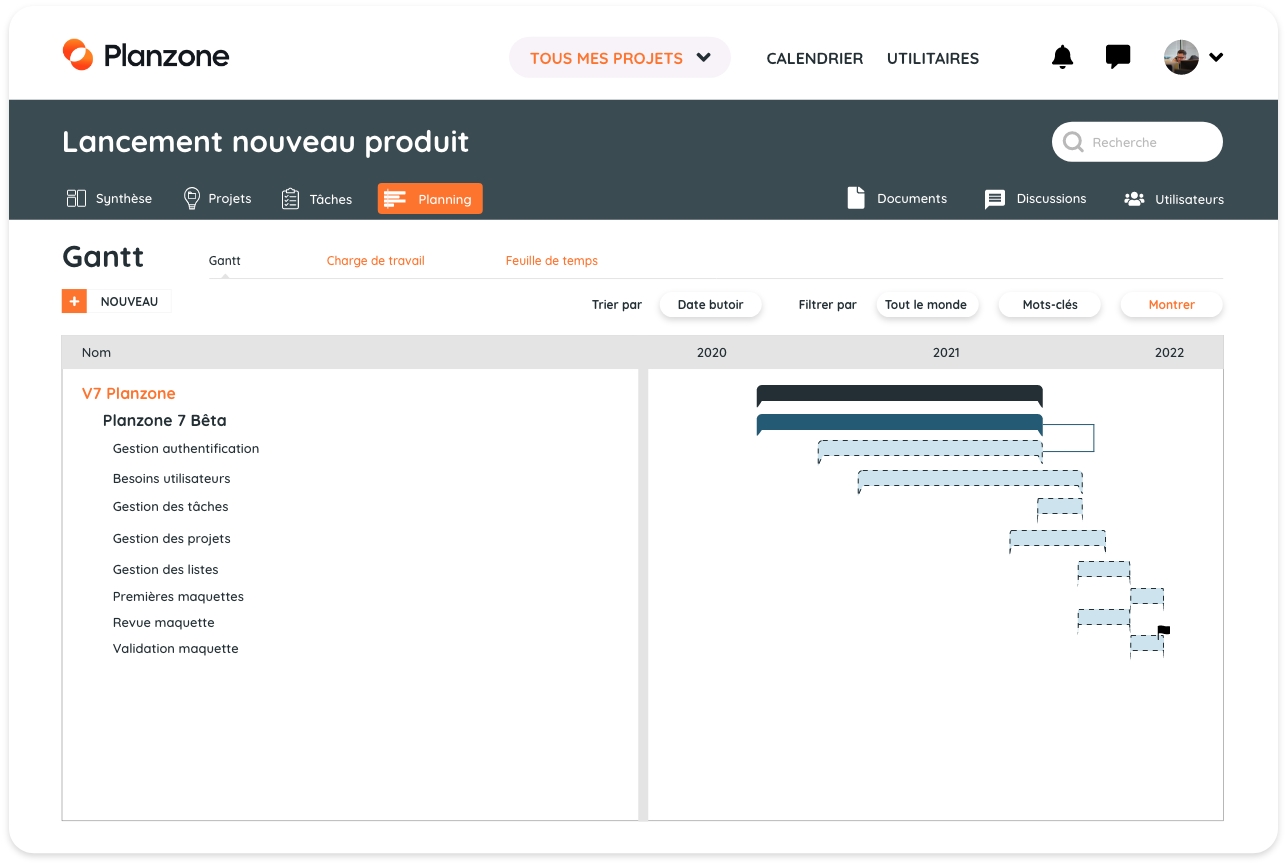Click the Besoins utilisateurs Gantt bar
This screenshot has height=866, width=1287.
pyautogui.click(x=970, y=479)
